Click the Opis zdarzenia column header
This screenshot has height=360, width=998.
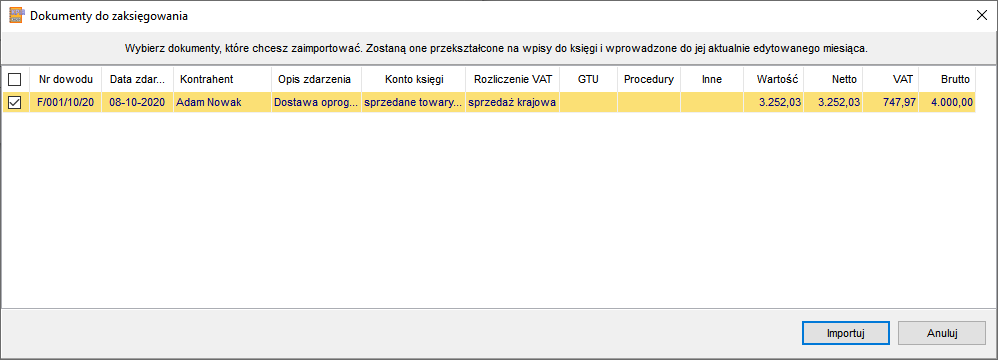pyautogui.click(x=316, y=80)
